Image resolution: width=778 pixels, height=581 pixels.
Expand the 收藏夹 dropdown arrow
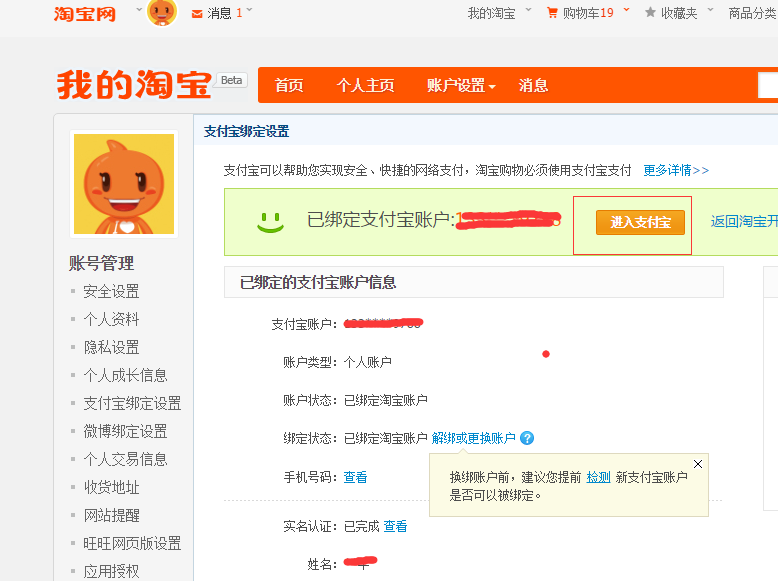click(710, 10)
